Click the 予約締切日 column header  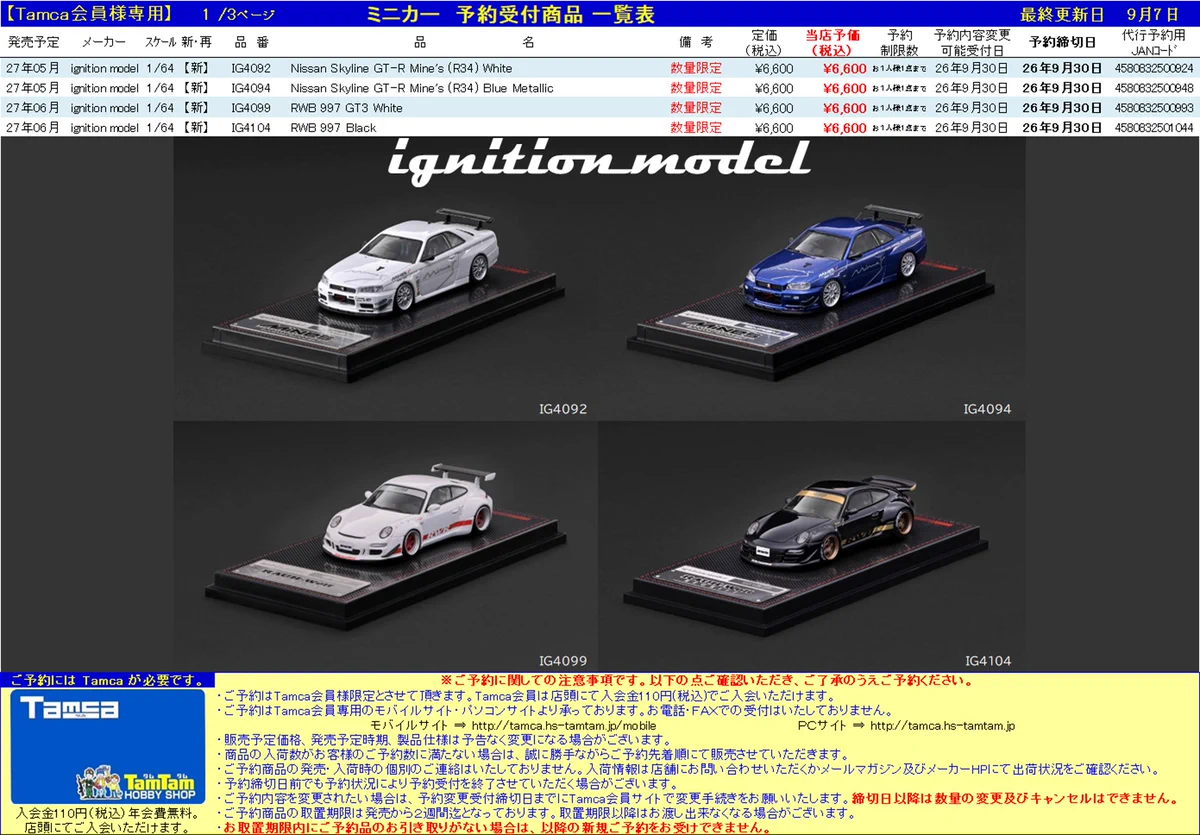click(x=1062, y=42)
